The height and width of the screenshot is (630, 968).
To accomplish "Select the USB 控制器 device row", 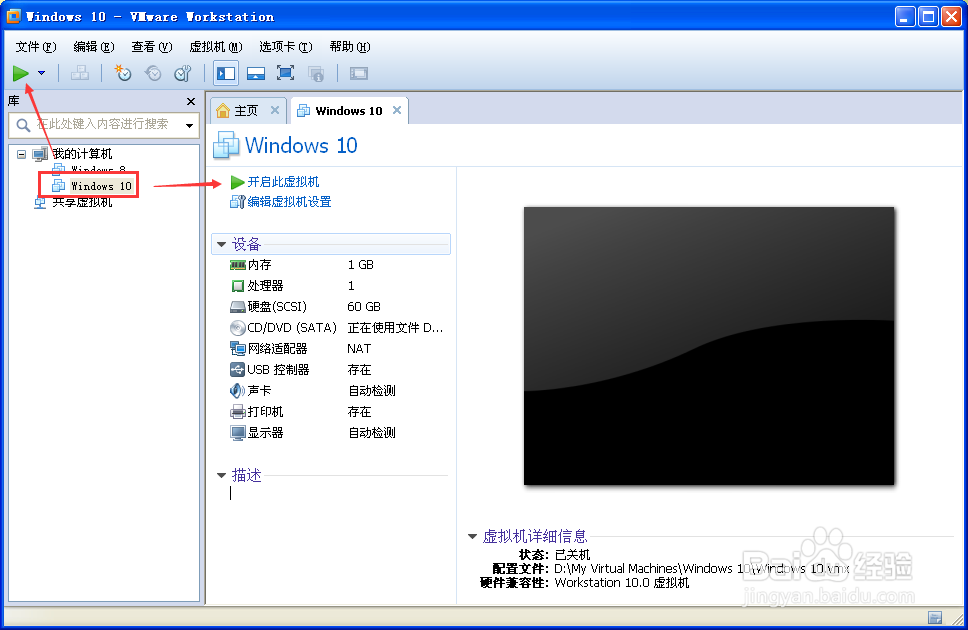I will pyautogui.click(x=338, y=370).
